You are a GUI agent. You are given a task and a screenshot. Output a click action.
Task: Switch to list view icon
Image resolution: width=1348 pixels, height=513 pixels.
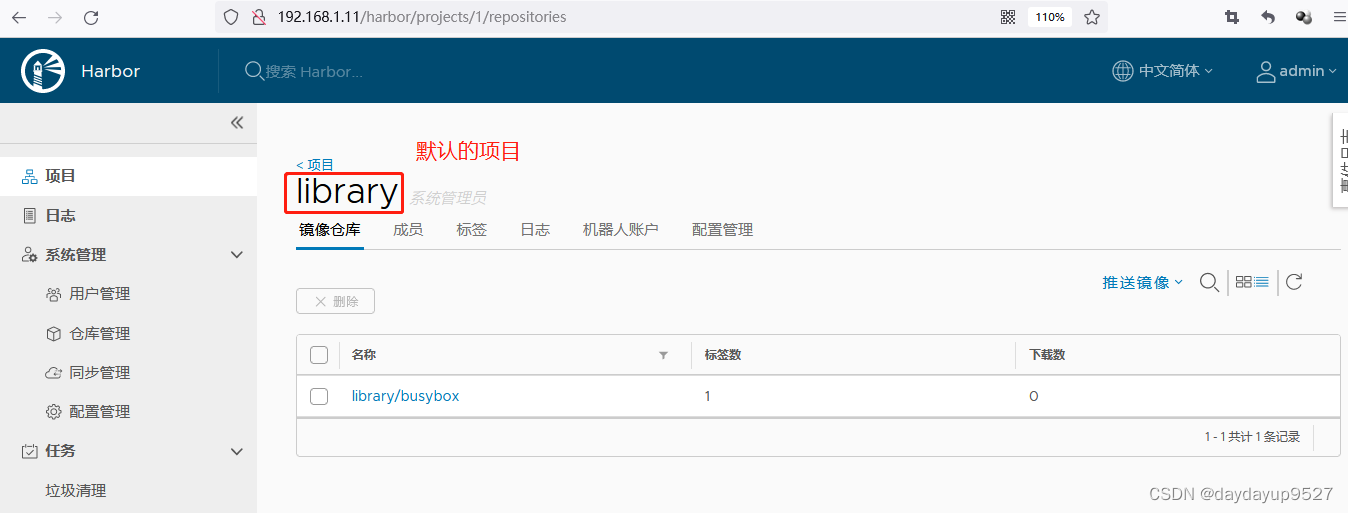[x=1262, y=282]
